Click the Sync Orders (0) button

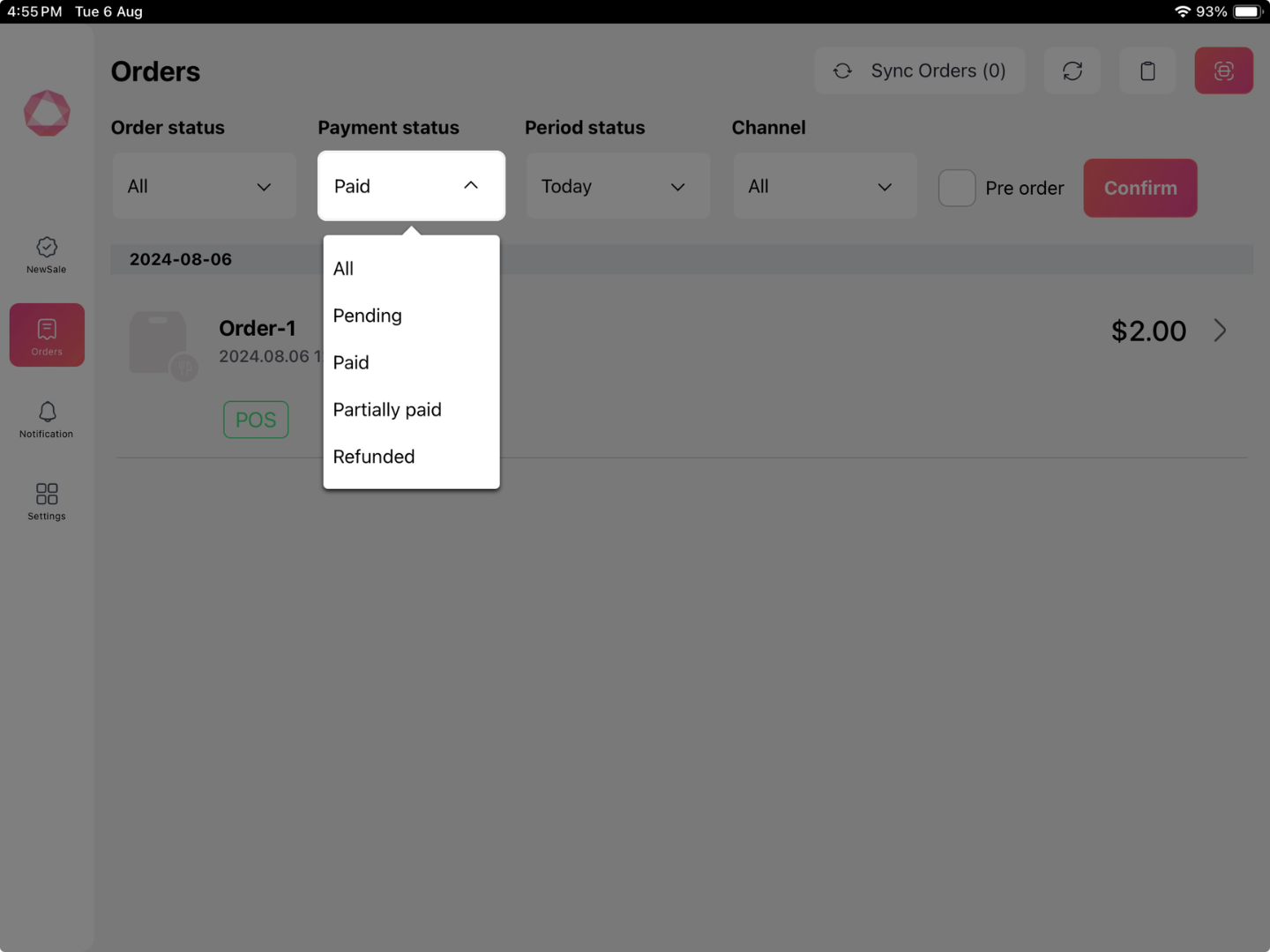tap(919, 71)
